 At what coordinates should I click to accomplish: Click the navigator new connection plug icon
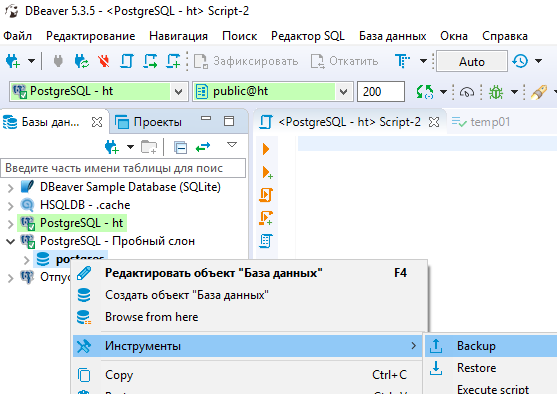coord(112,147)
